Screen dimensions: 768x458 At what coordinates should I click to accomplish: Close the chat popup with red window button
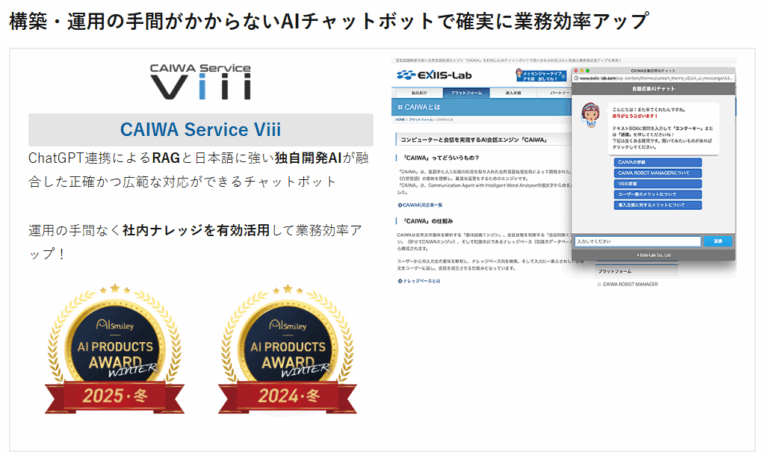pos(576,71)
